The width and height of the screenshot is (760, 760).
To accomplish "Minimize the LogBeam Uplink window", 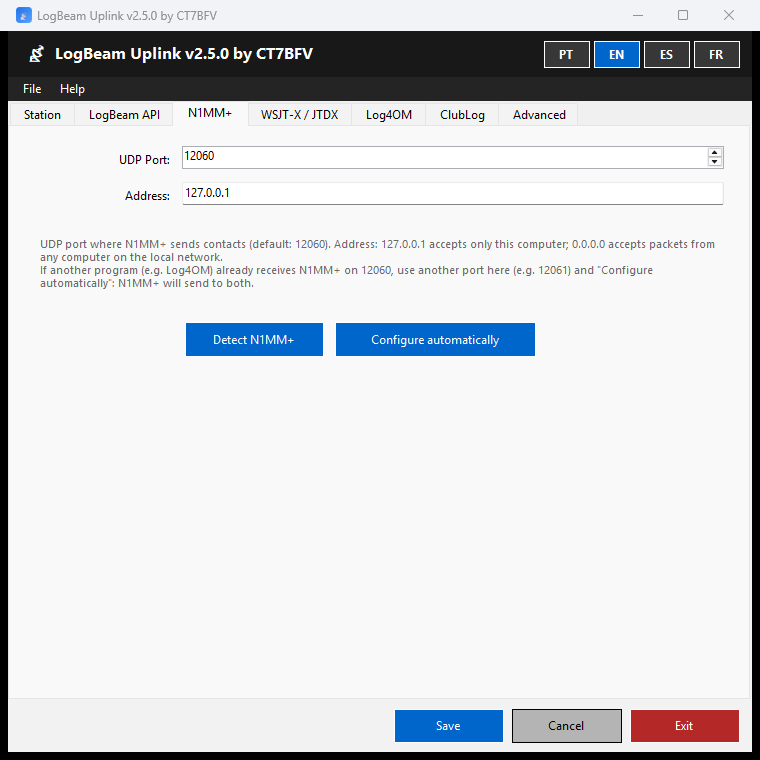I will [x=638, y=16].
